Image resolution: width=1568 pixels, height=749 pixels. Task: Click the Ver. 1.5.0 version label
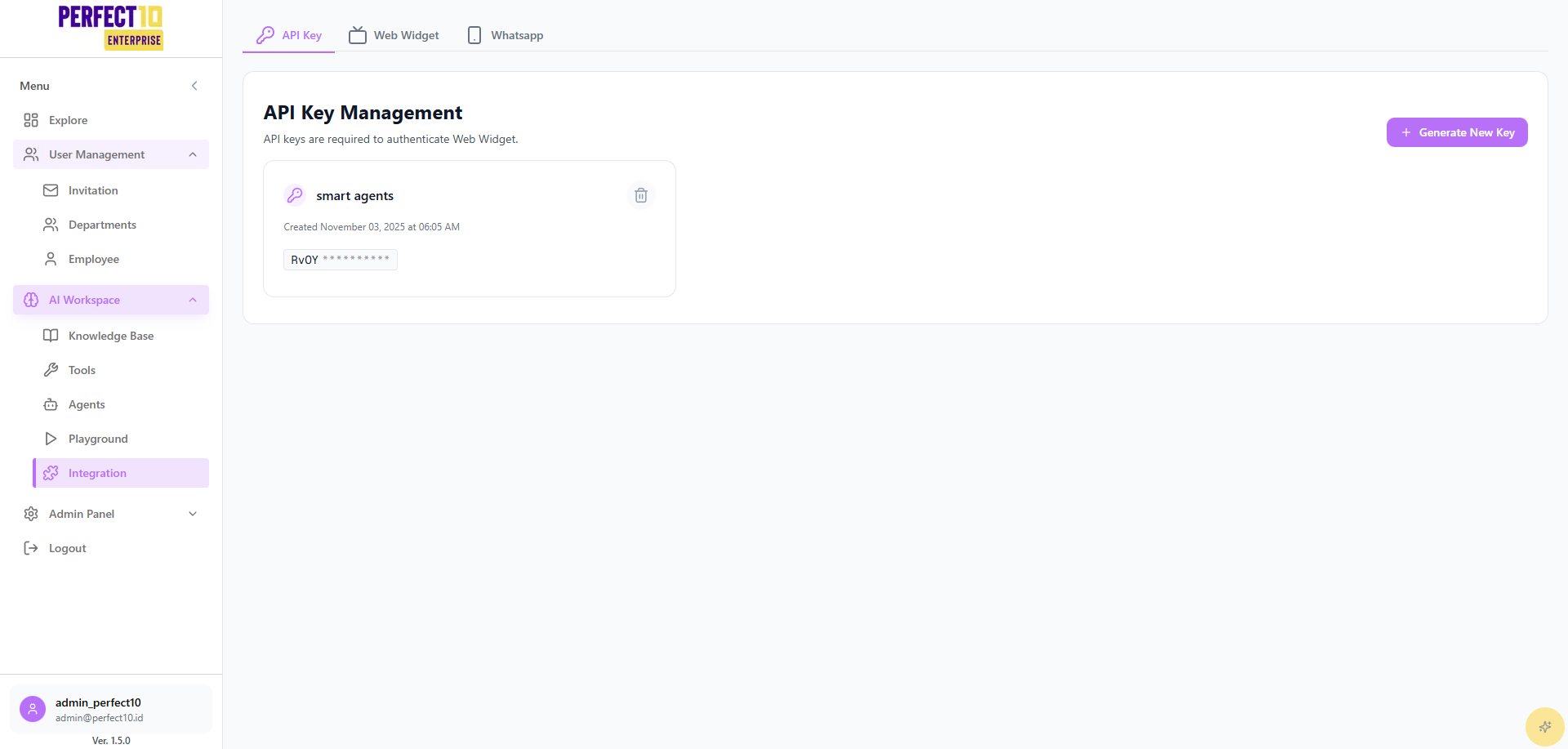[x=111, y=741]
